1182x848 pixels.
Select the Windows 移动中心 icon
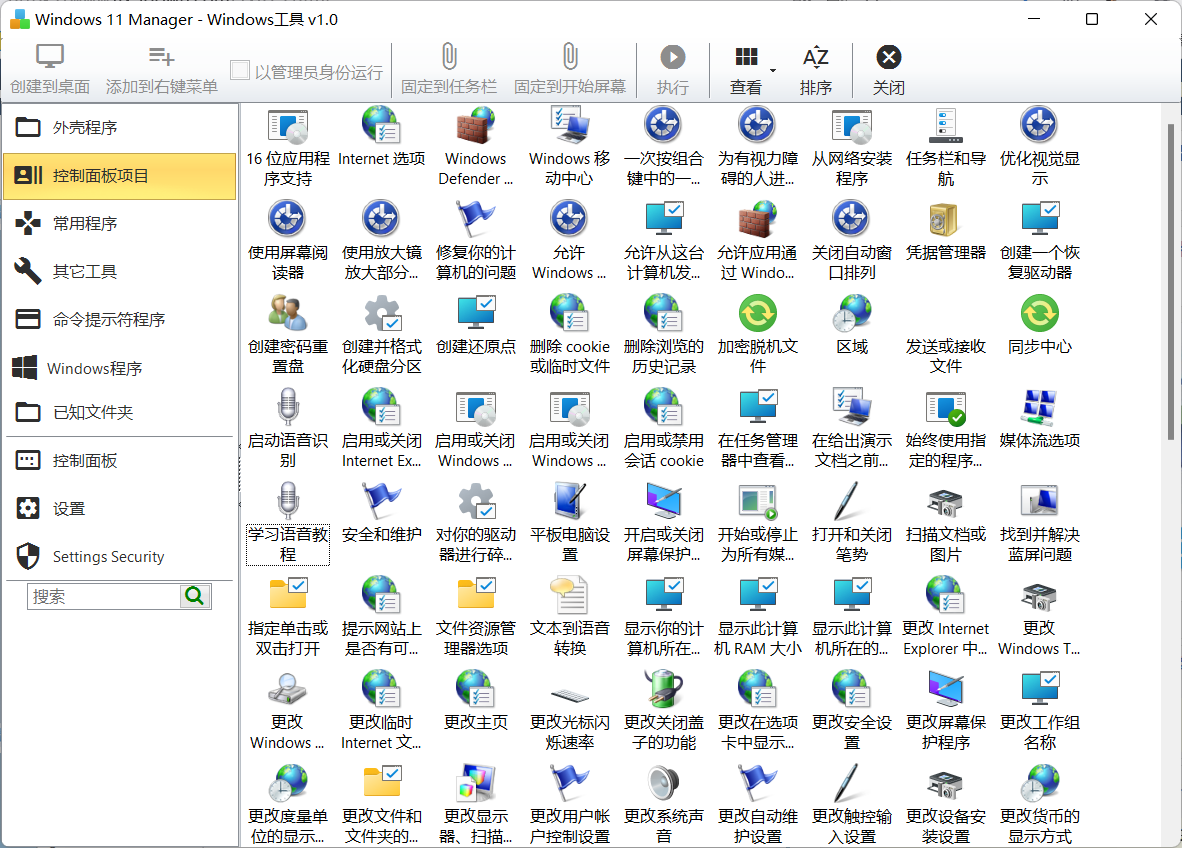pos(570,126)
